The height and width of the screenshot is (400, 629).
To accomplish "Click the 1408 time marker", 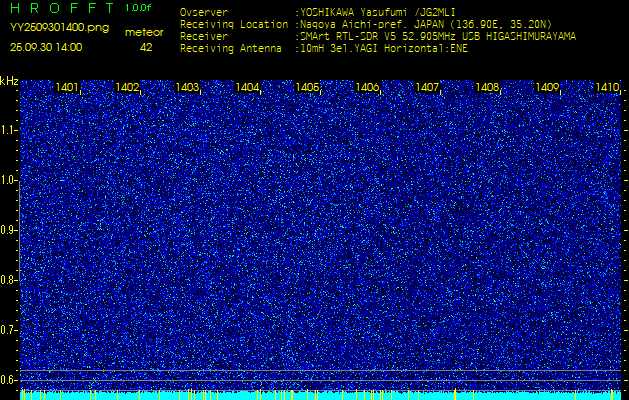I will coord(487,87).
